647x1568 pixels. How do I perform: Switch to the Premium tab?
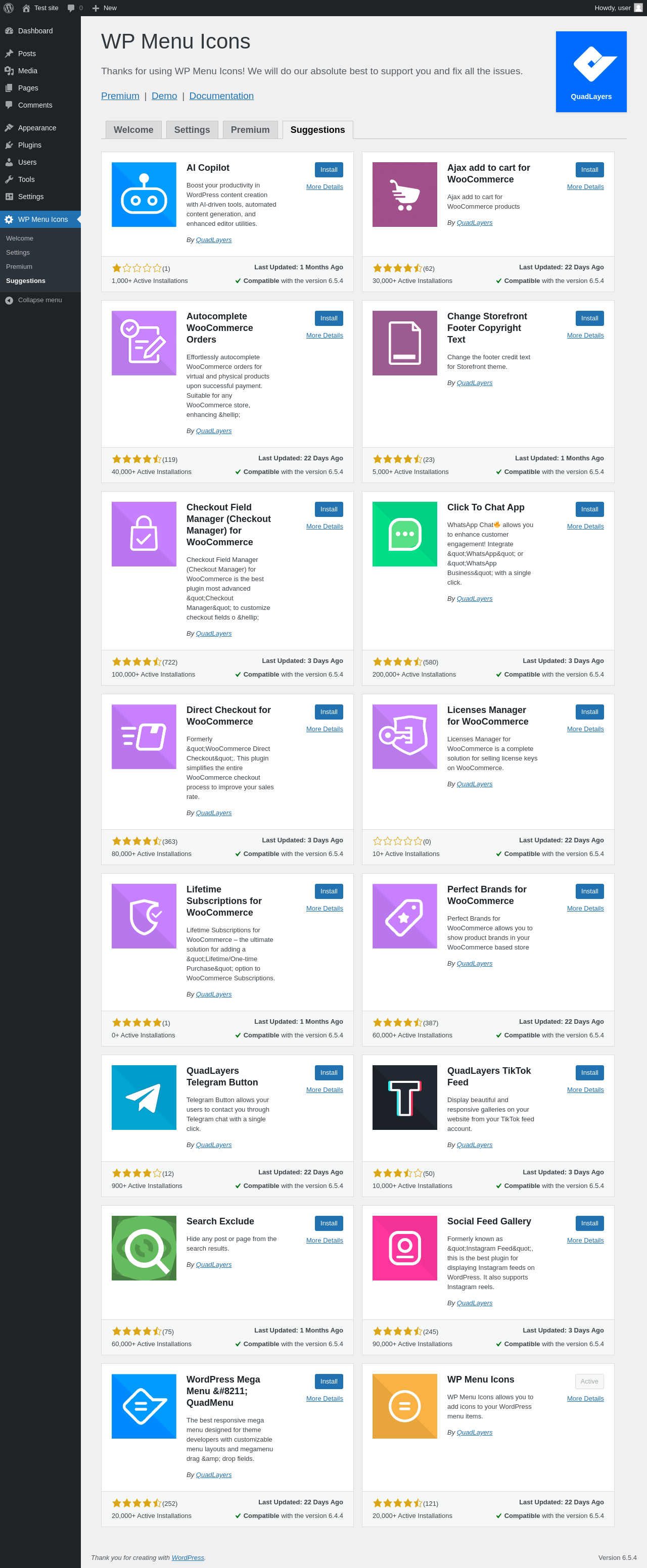[250, 130]
